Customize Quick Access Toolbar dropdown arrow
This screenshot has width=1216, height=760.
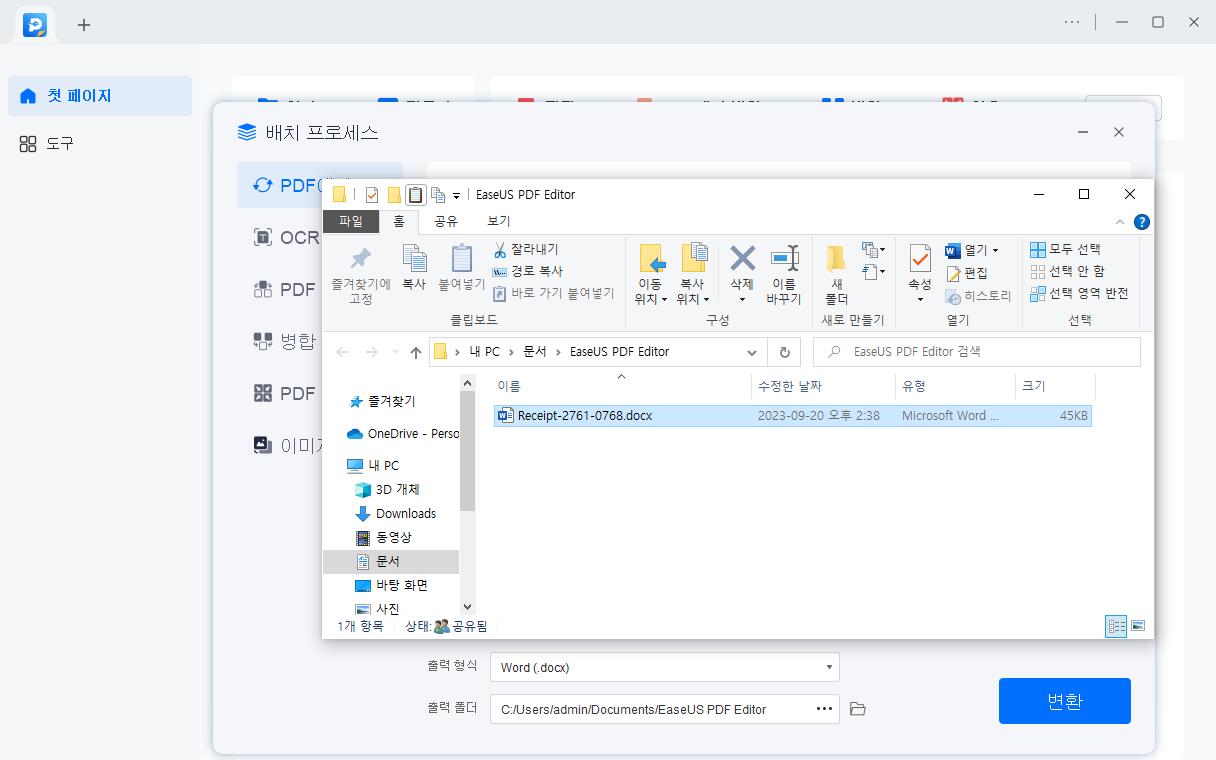pos(457,196)
